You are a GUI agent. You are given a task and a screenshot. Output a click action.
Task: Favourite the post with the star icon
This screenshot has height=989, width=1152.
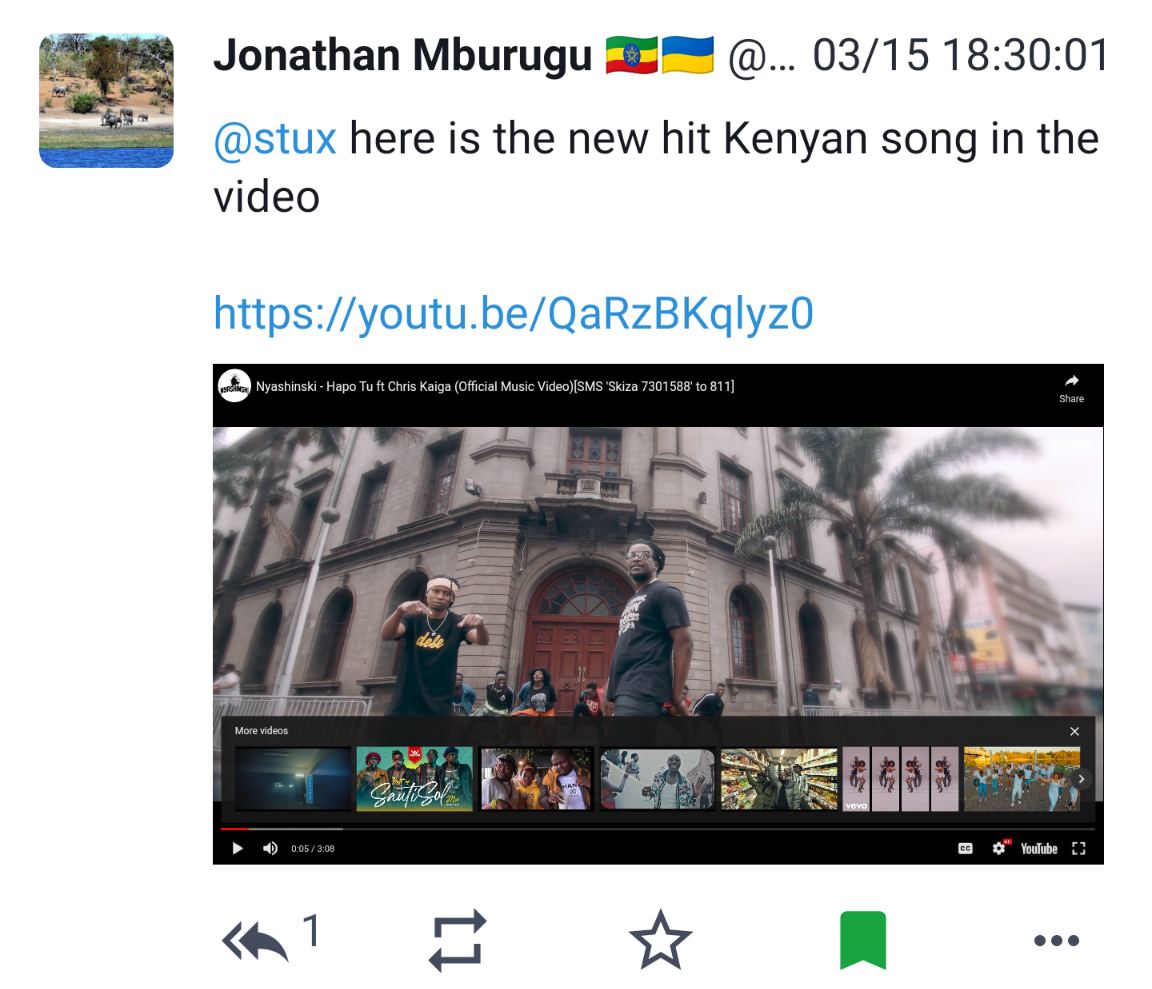point(660,940)
